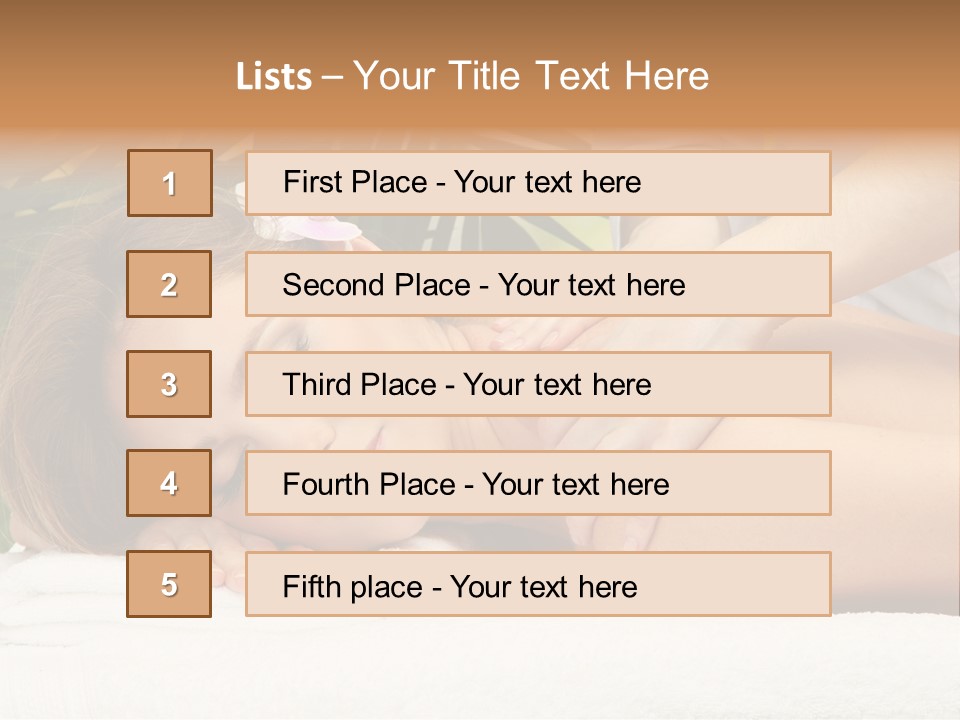Click the Your Title Text Here heading
Viewport: 960px width, 720px height.
(531, 76)
